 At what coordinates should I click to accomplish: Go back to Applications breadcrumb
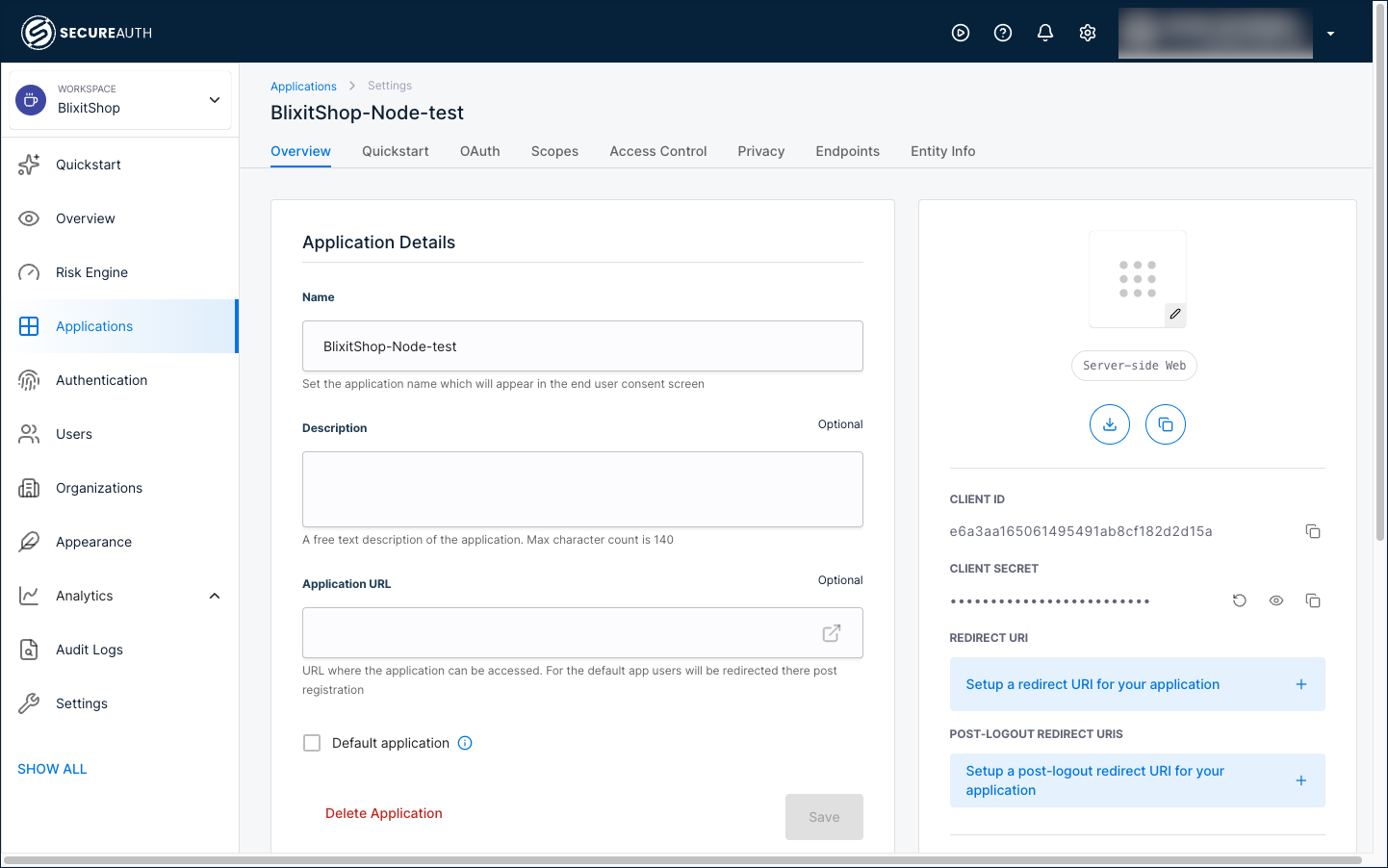303,86
